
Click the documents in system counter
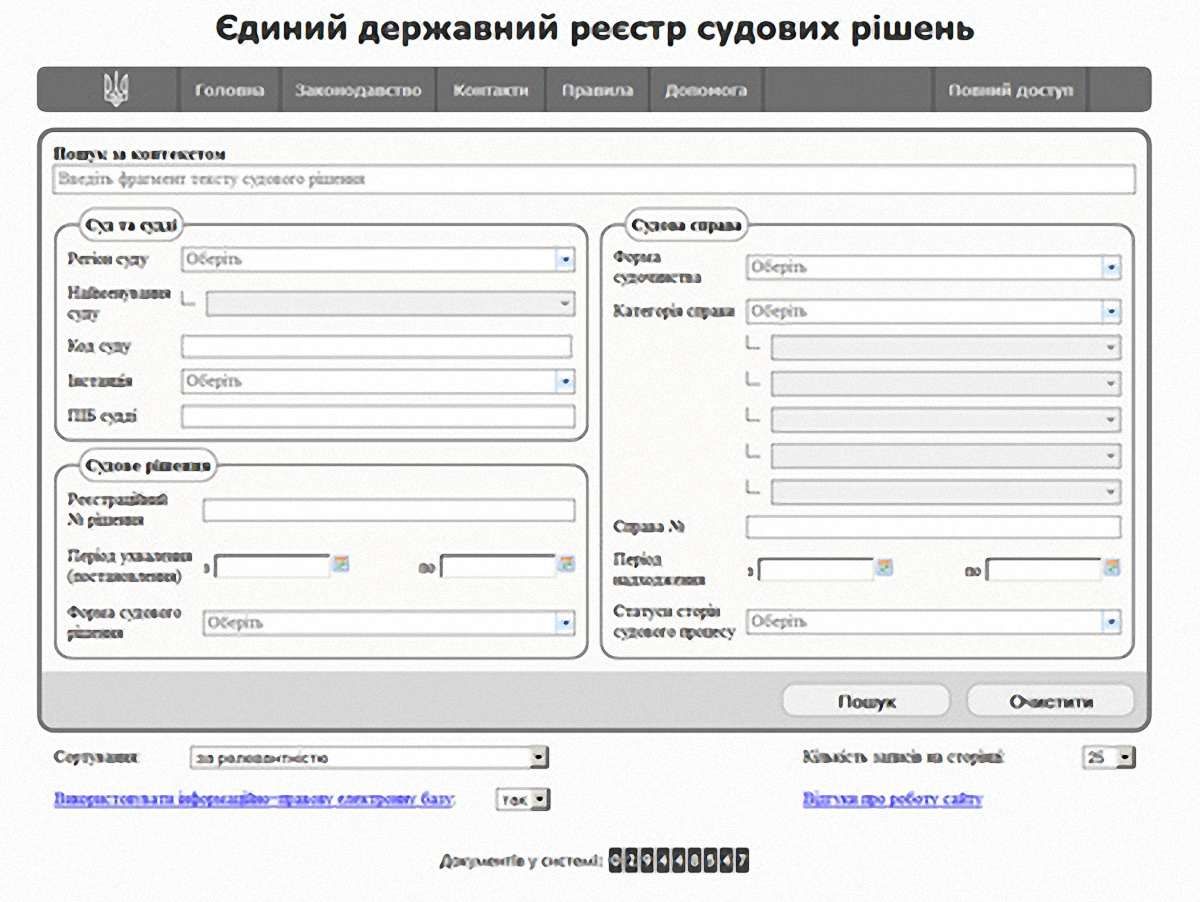click(x=679, y=860)
